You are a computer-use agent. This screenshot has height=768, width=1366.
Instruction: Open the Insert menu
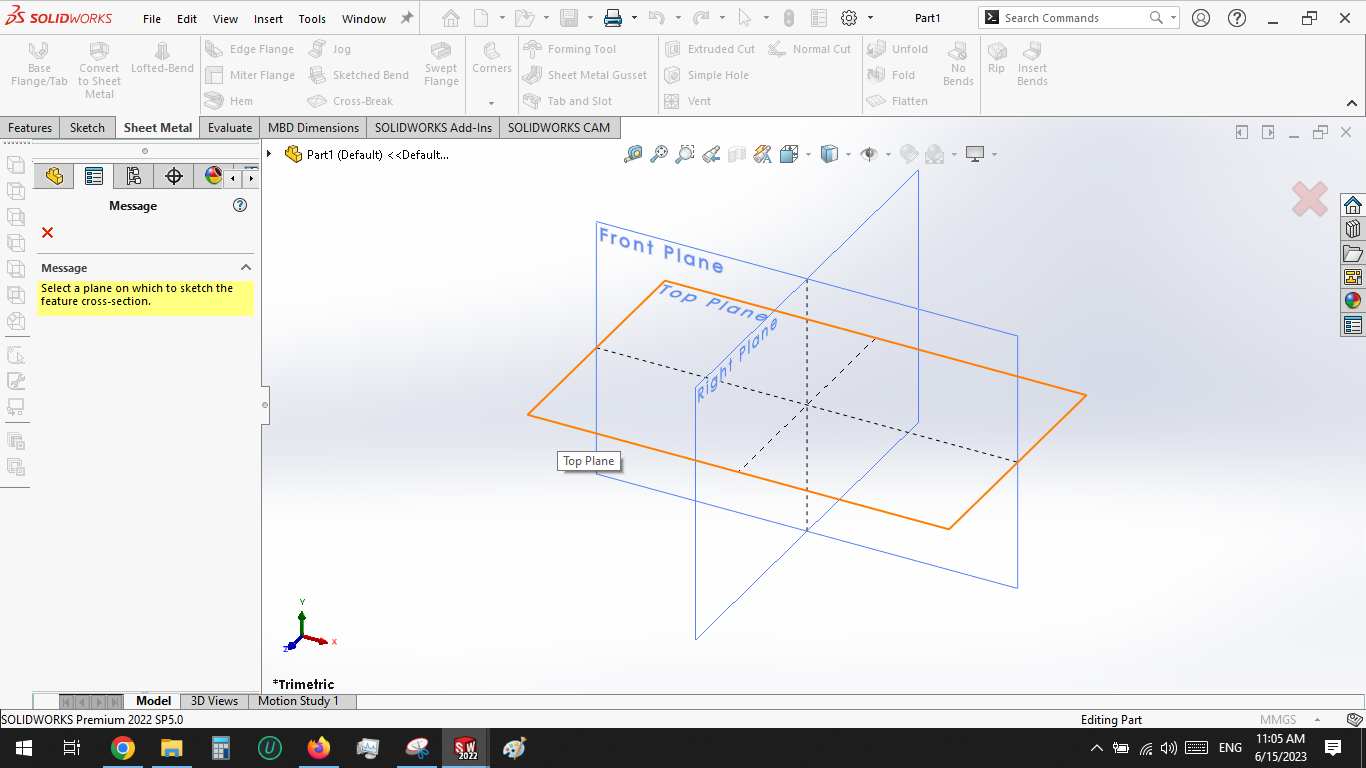[x=268, y=18]
